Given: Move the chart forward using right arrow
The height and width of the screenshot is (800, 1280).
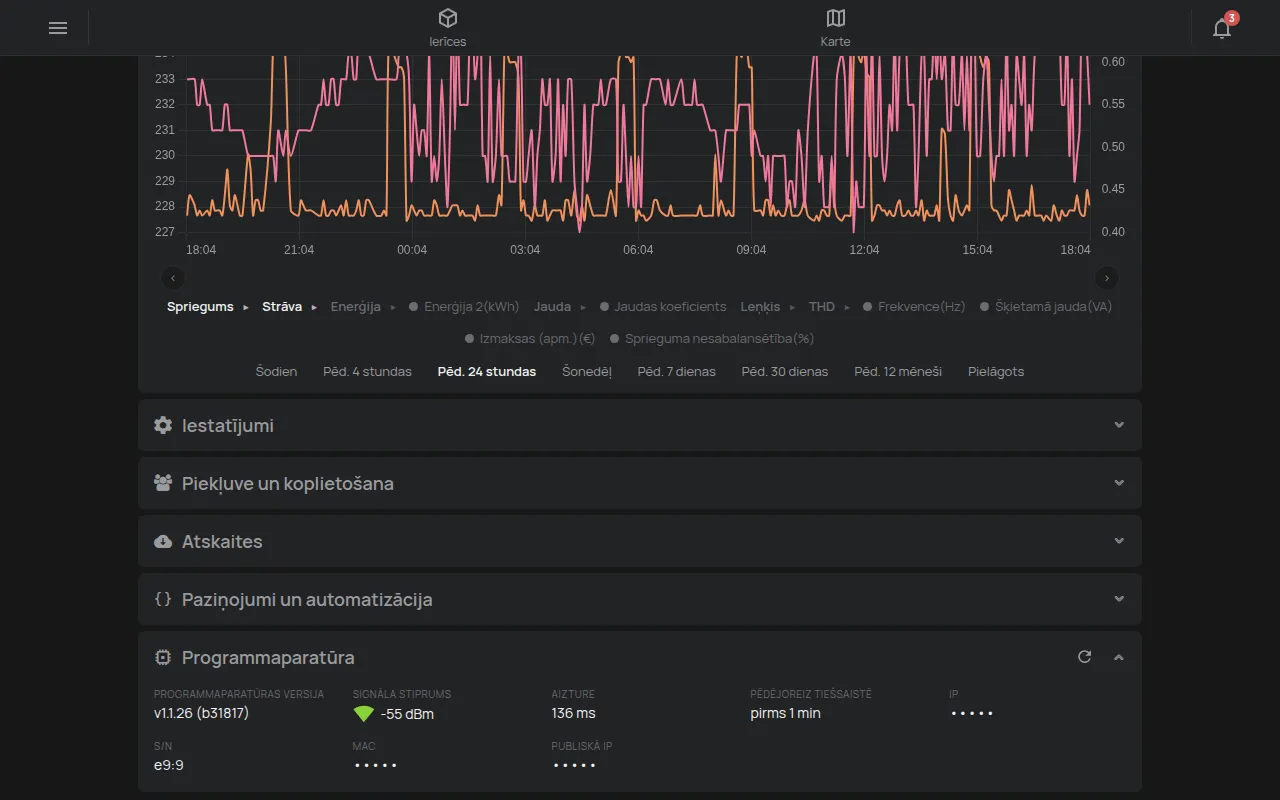Looking at the screenshot, I should 1106,278.
